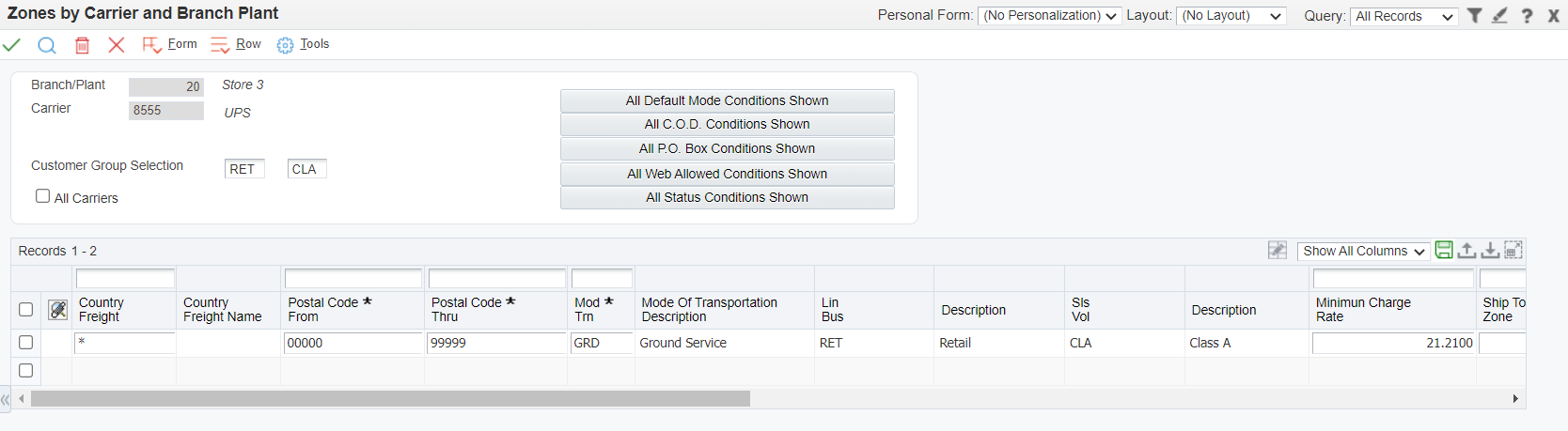Expand the Layout dropdown

click(1231, 16)
